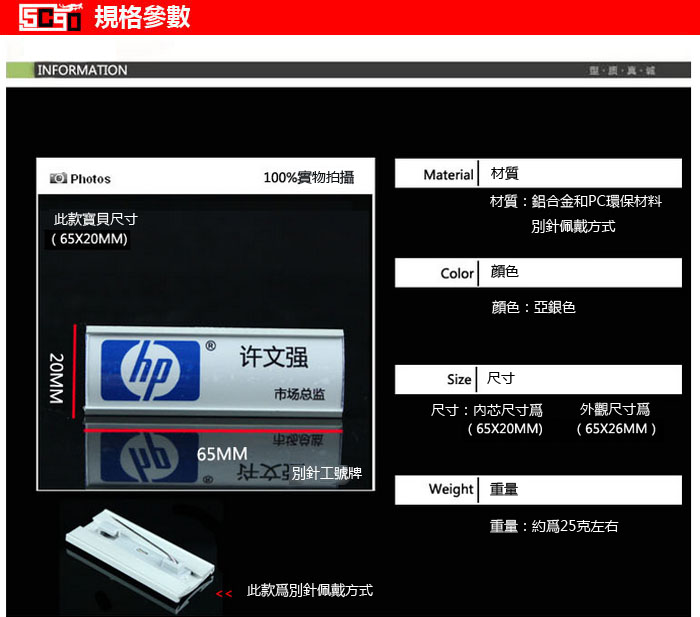The height and width of the screenshot is (617, 700).
Task: Click the vertical 20MM dimension label
Action: [x=57, y=378]
